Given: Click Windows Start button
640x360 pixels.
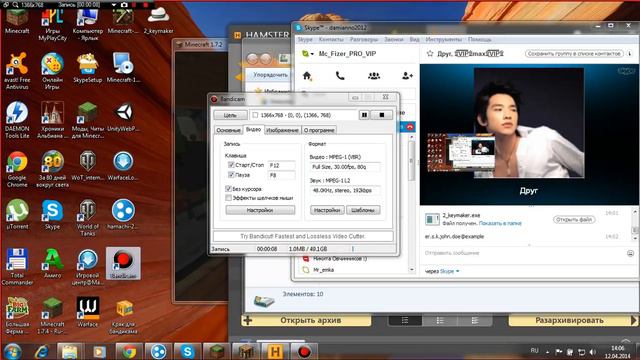Looking at the screenshot, I should click(x=12, y=351).
